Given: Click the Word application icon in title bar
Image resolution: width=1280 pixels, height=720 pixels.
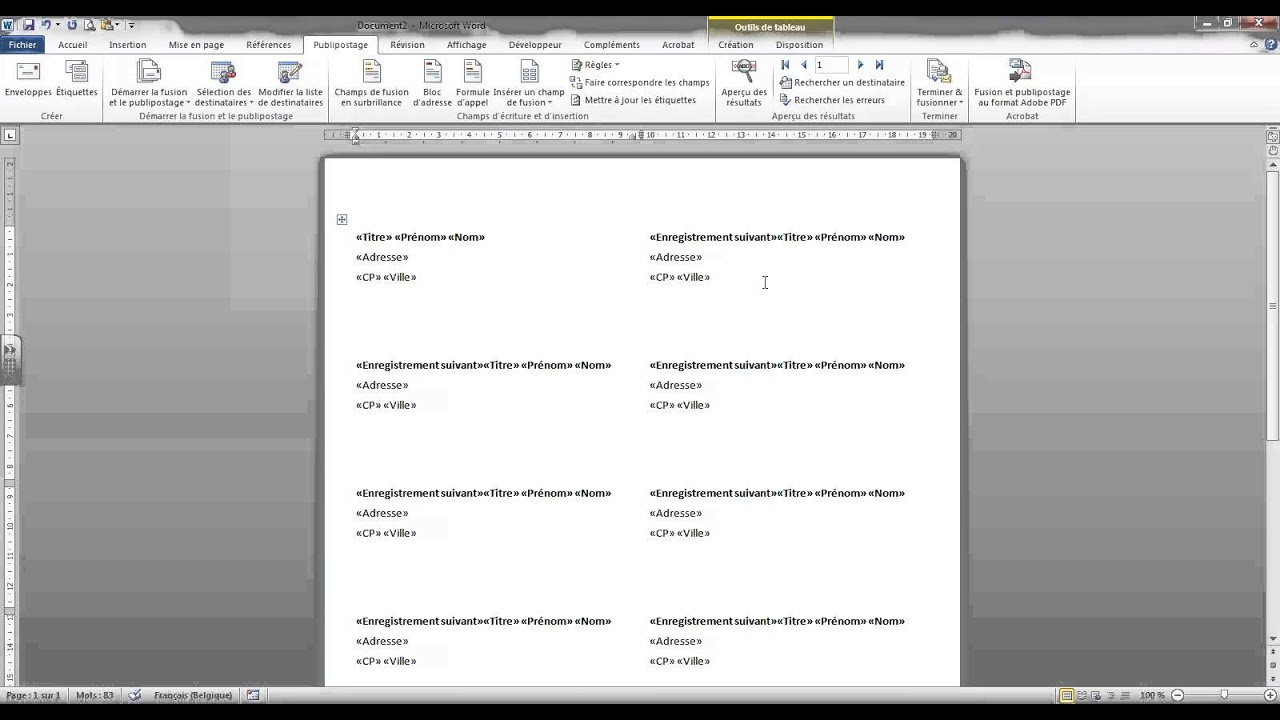Looking at the screenshot, I should coord(8,25).
